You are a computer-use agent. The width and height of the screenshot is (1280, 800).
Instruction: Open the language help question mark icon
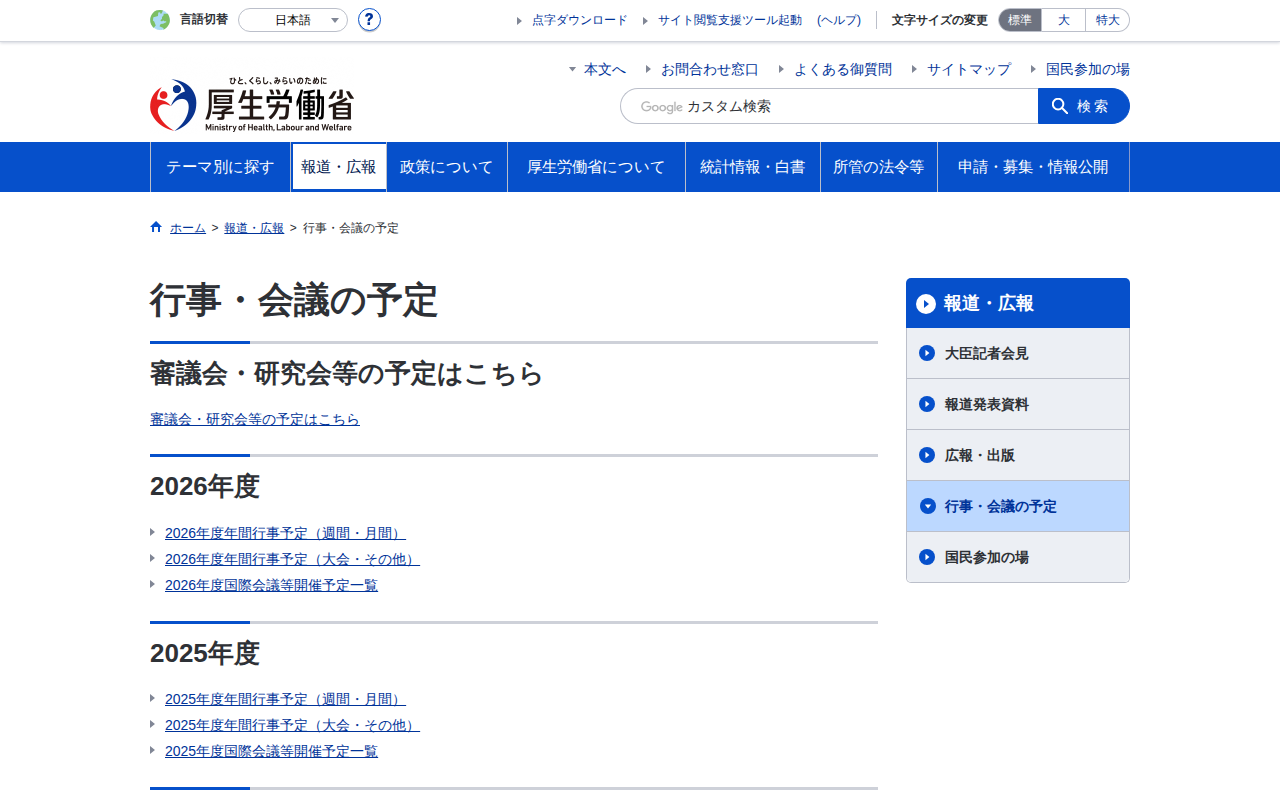point(369,20)
